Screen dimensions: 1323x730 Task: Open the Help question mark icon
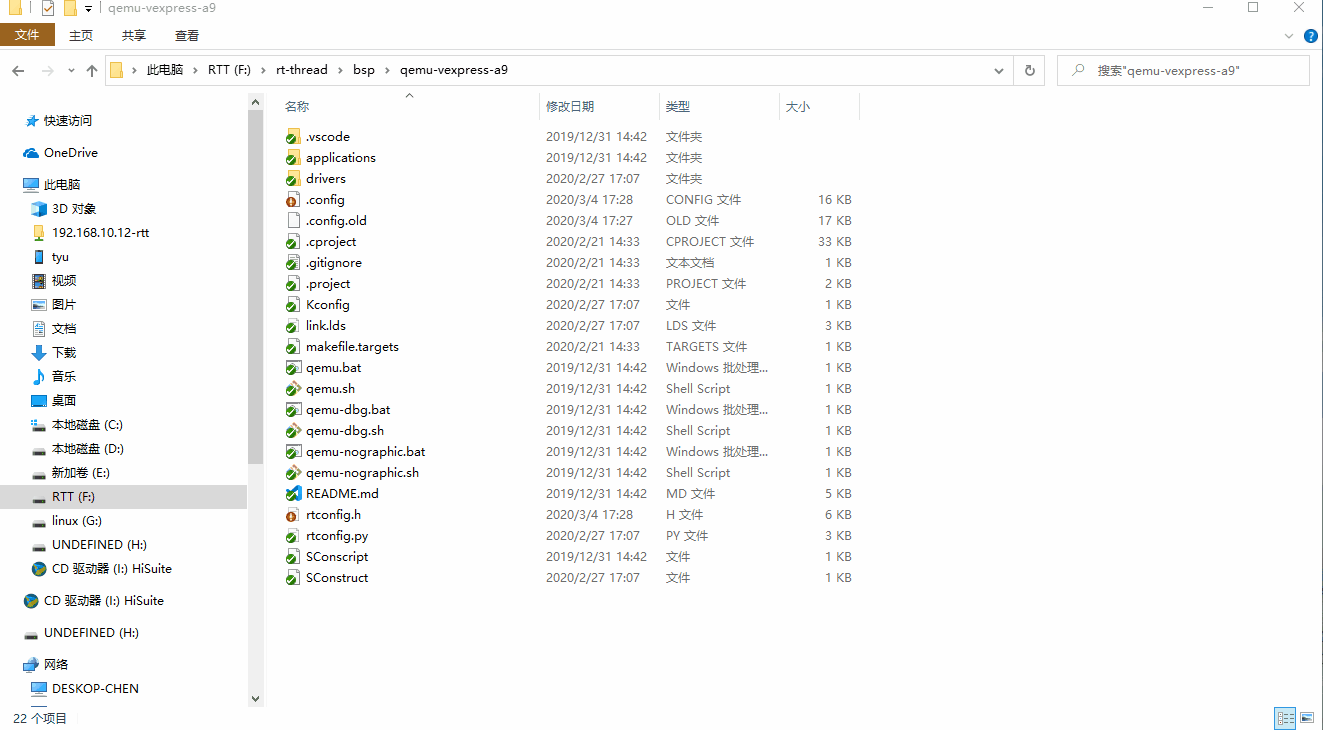[x=1311, y=35]
